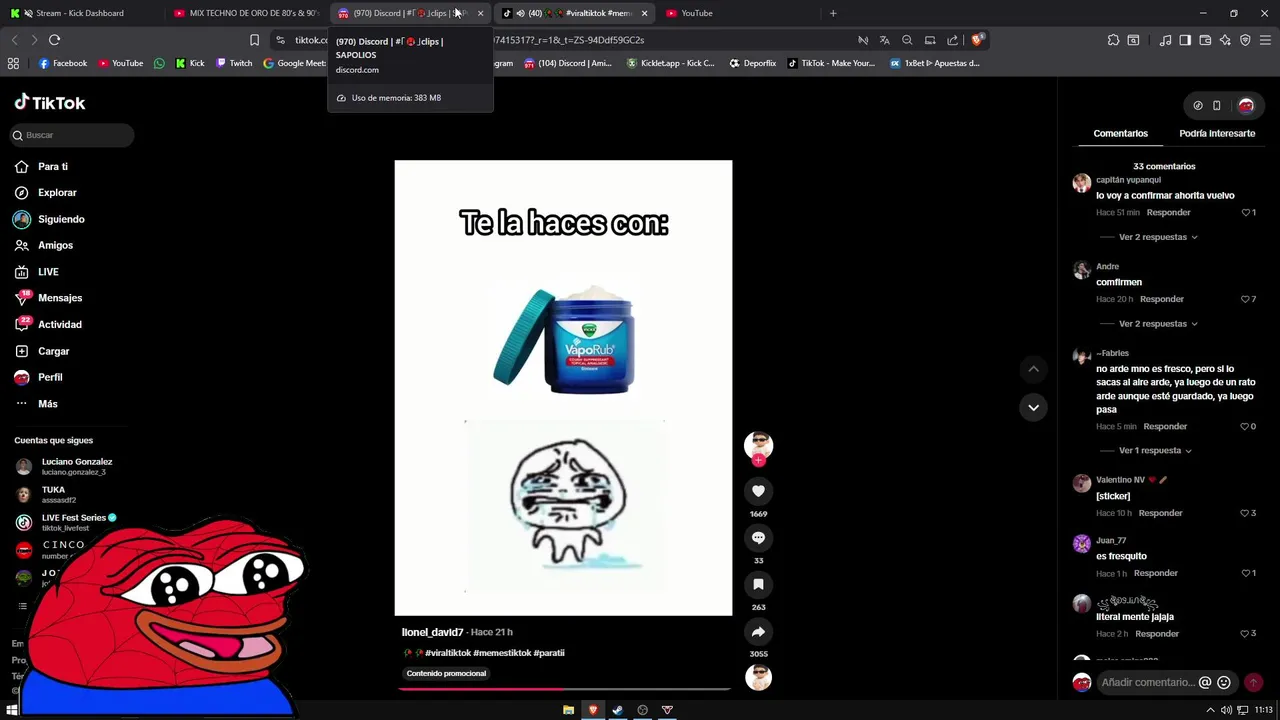Switch to the 'Podría interesarte' tab
The width and height of the screenshot is (1280, 720).
1217,133
